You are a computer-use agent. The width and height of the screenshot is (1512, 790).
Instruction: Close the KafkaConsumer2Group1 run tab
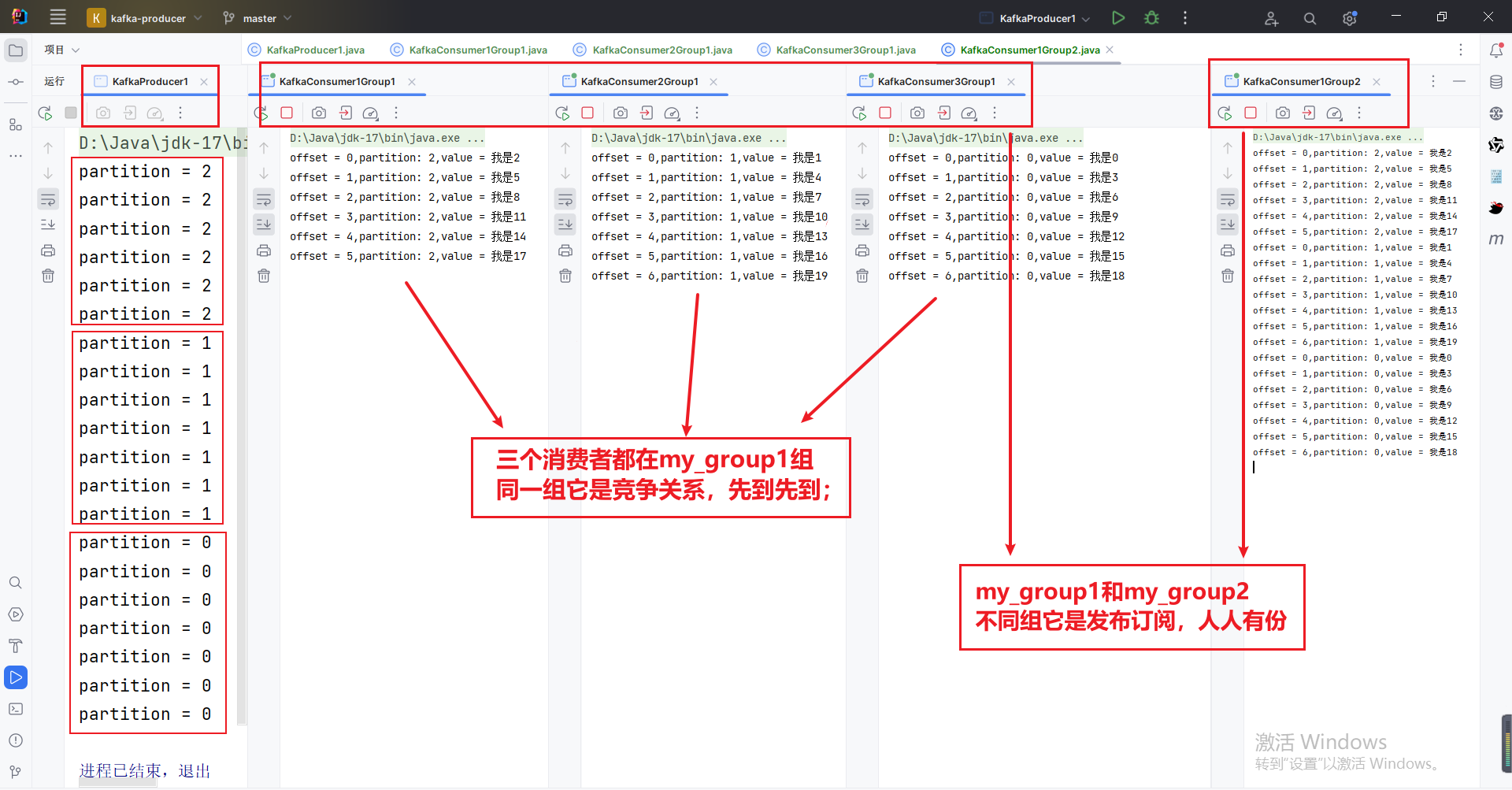(713, 81)
